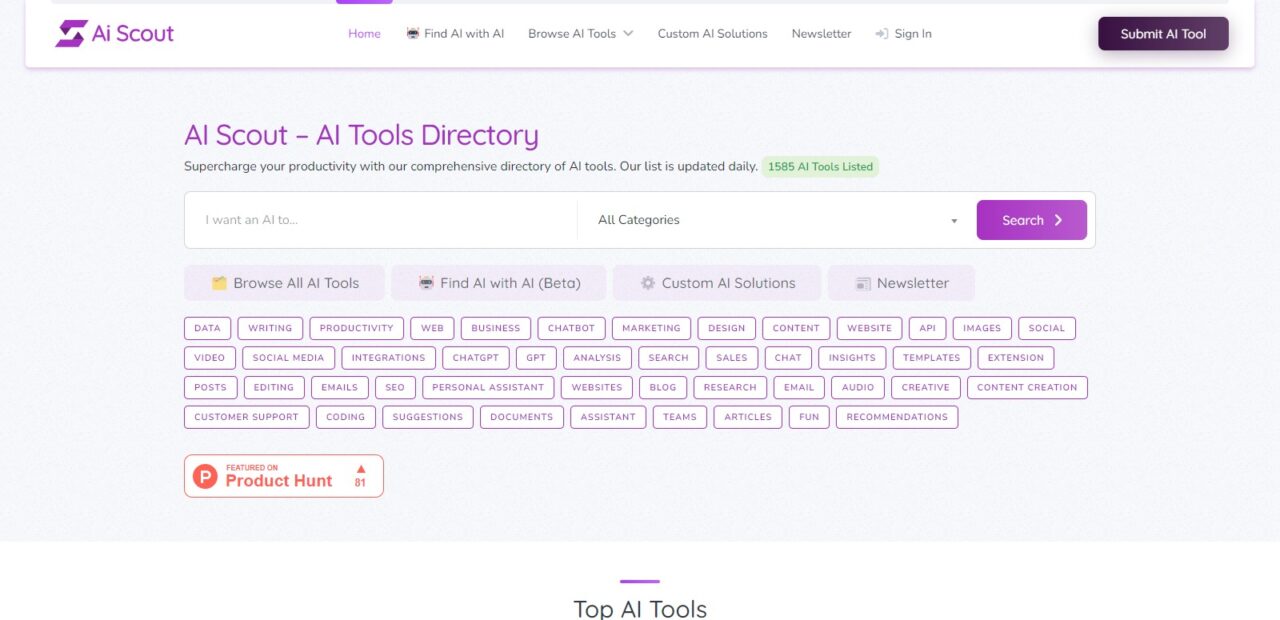Screen dimensions: 1280x620
Task: Click the 1585 AI Tools Listed badge
Action: coord(820,167)
